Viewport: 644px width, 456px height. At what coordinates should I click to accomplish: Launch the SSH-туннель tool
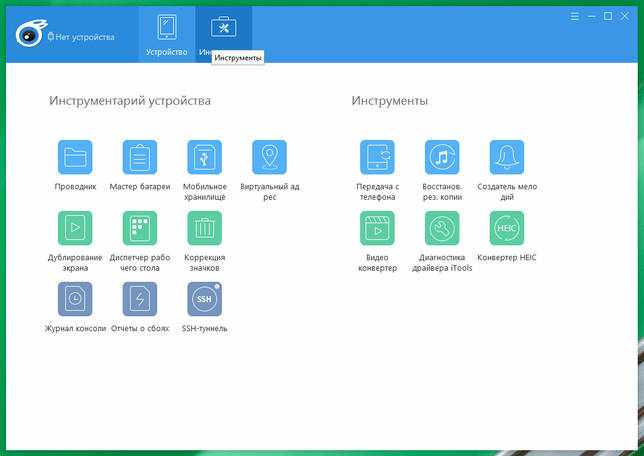pos(205,299)
